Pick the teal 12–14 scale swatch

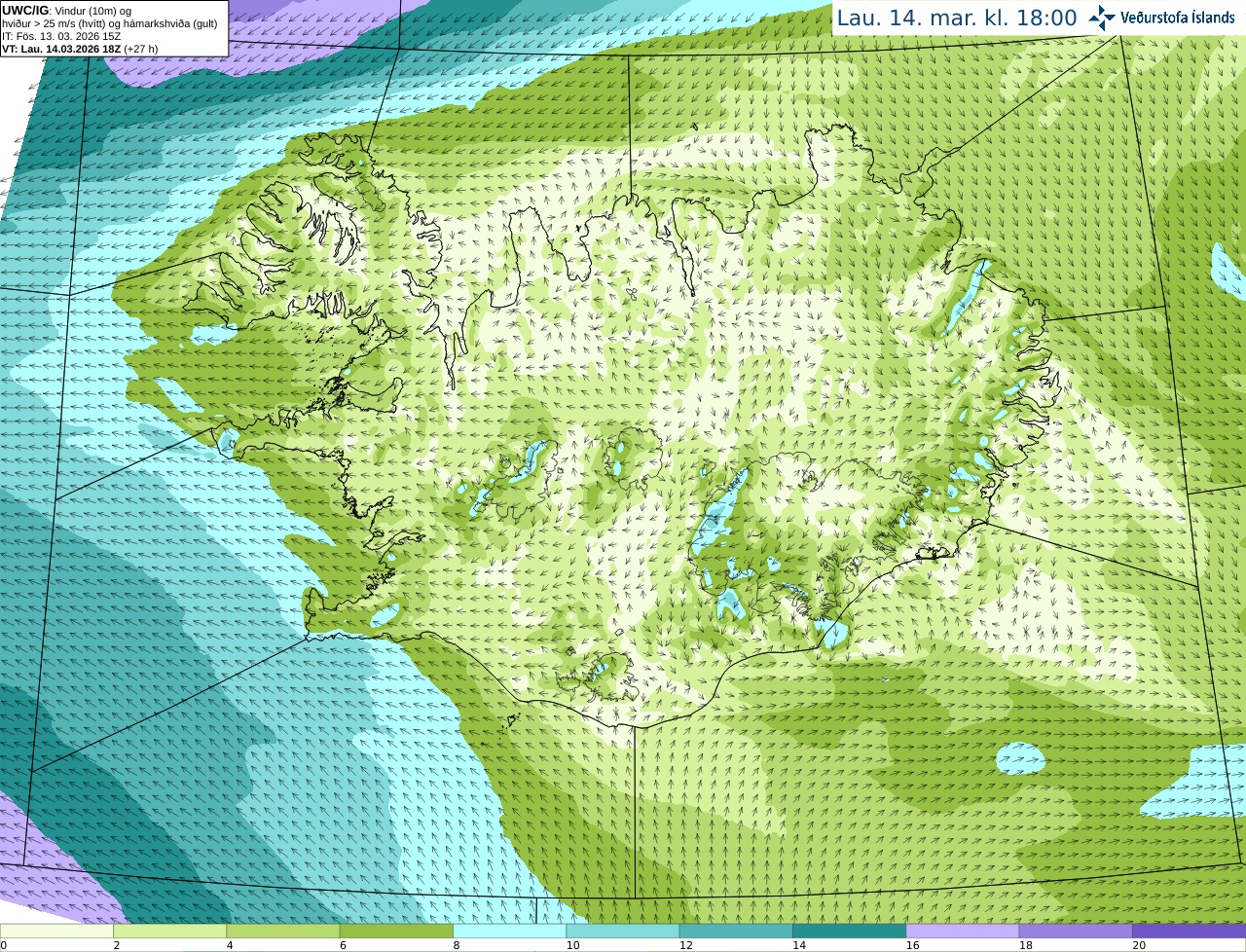[736, 931]
